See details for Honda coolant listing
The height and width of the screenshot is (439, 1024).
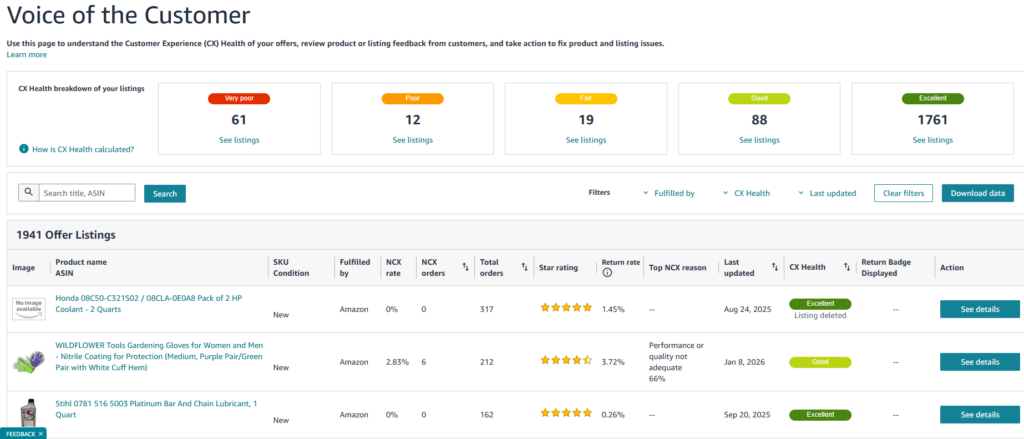coord(979,309)
